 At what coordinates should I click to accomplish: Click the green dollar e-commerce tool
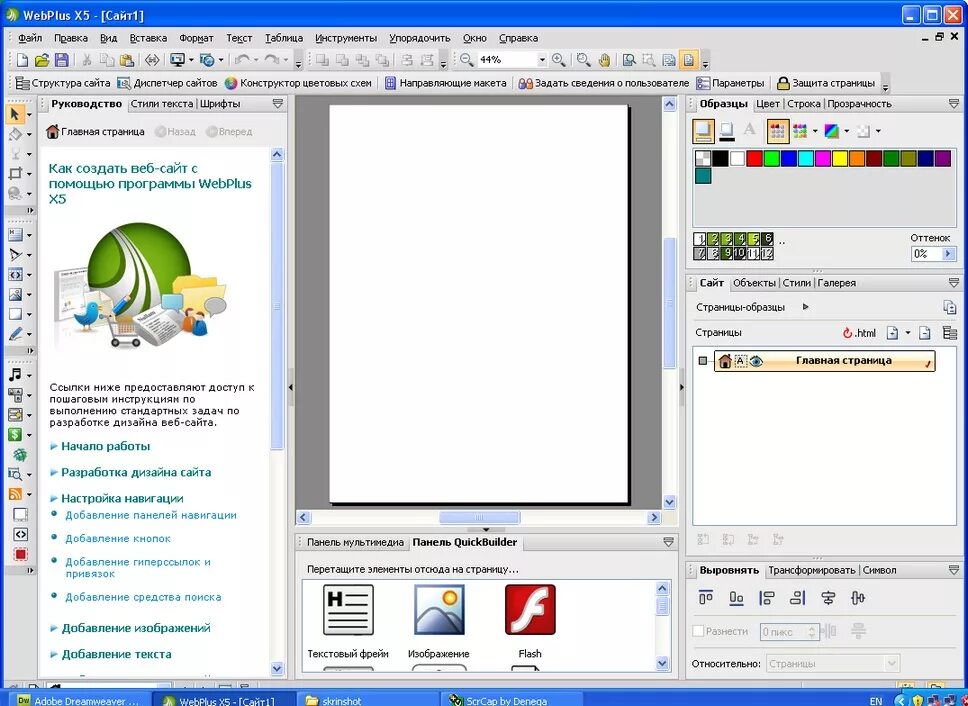pyautogui.click(x=15, y=434)
